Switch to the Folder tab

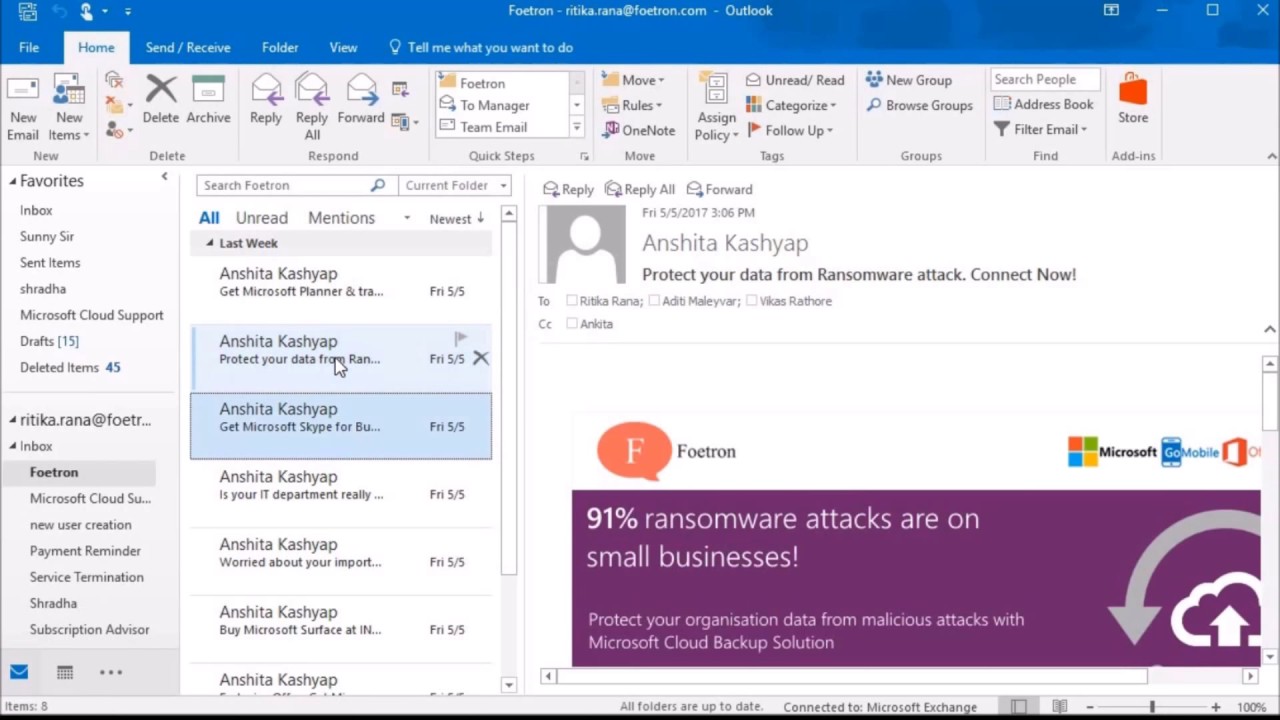tap(280, 47)
